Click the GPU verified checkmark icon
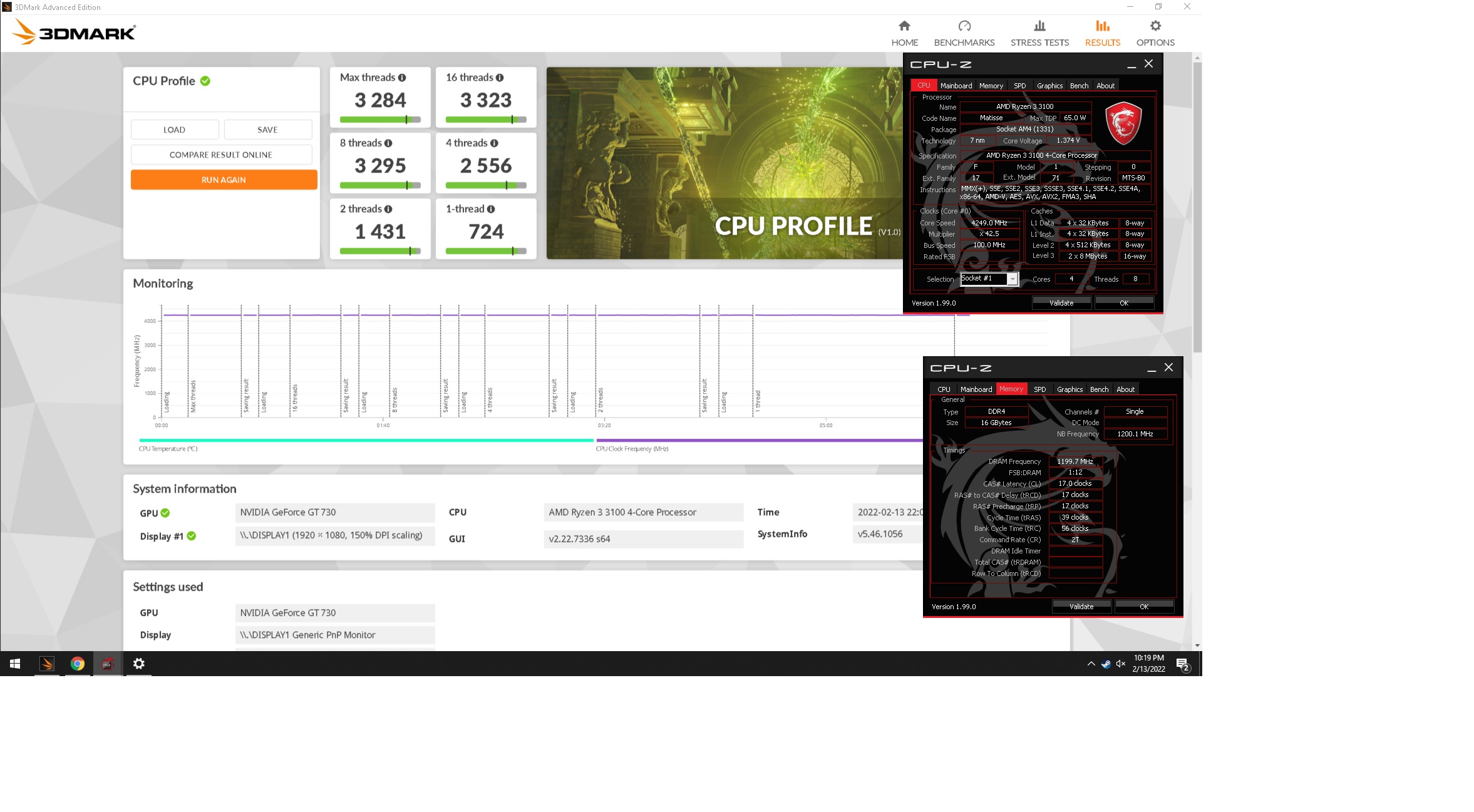The height and width of the screenshot is (812, 1474). (165, 513)
